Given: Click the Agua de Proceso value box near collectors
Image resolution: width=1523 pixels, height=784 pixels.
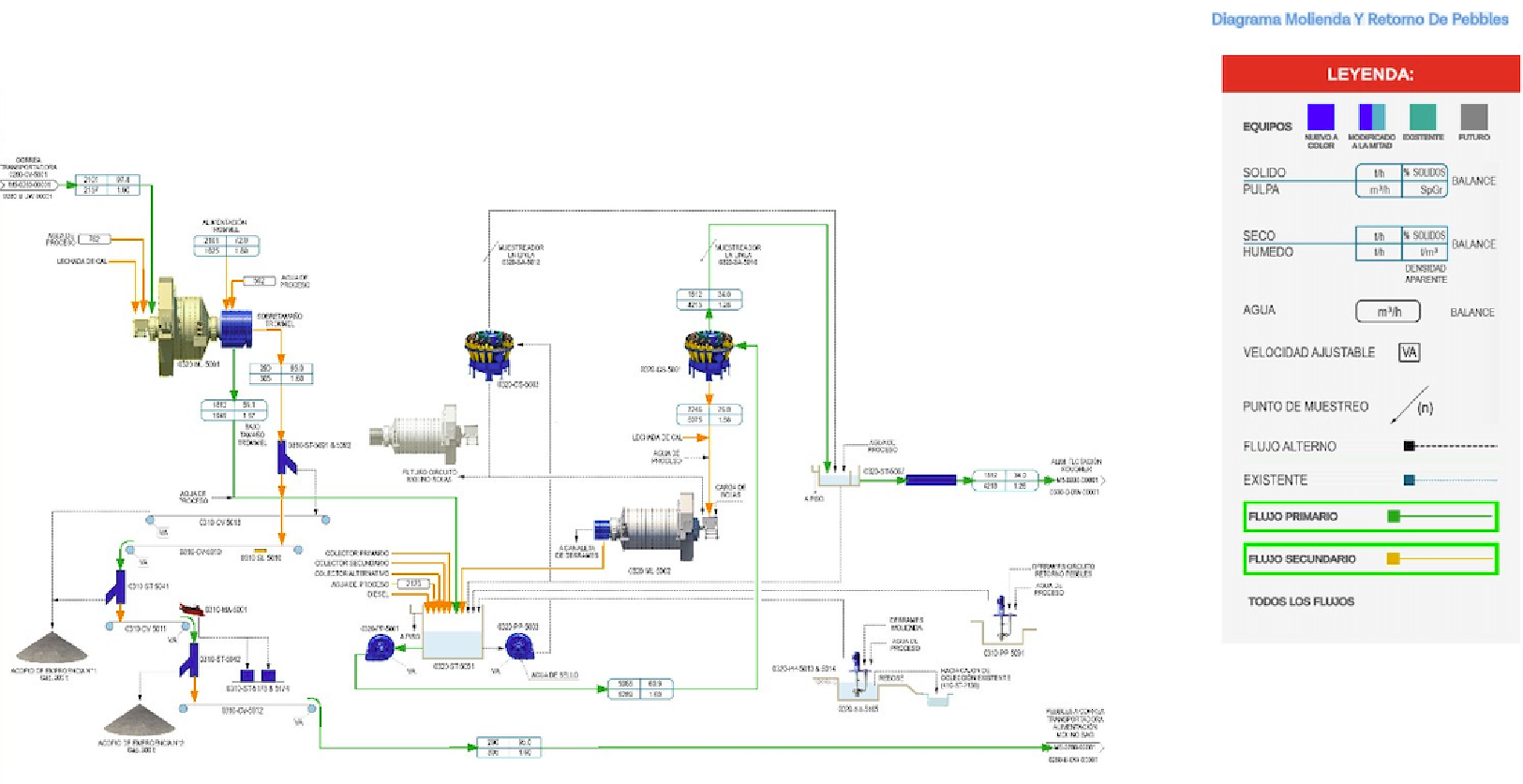Looking at the screenshot, I should [412, 584].
